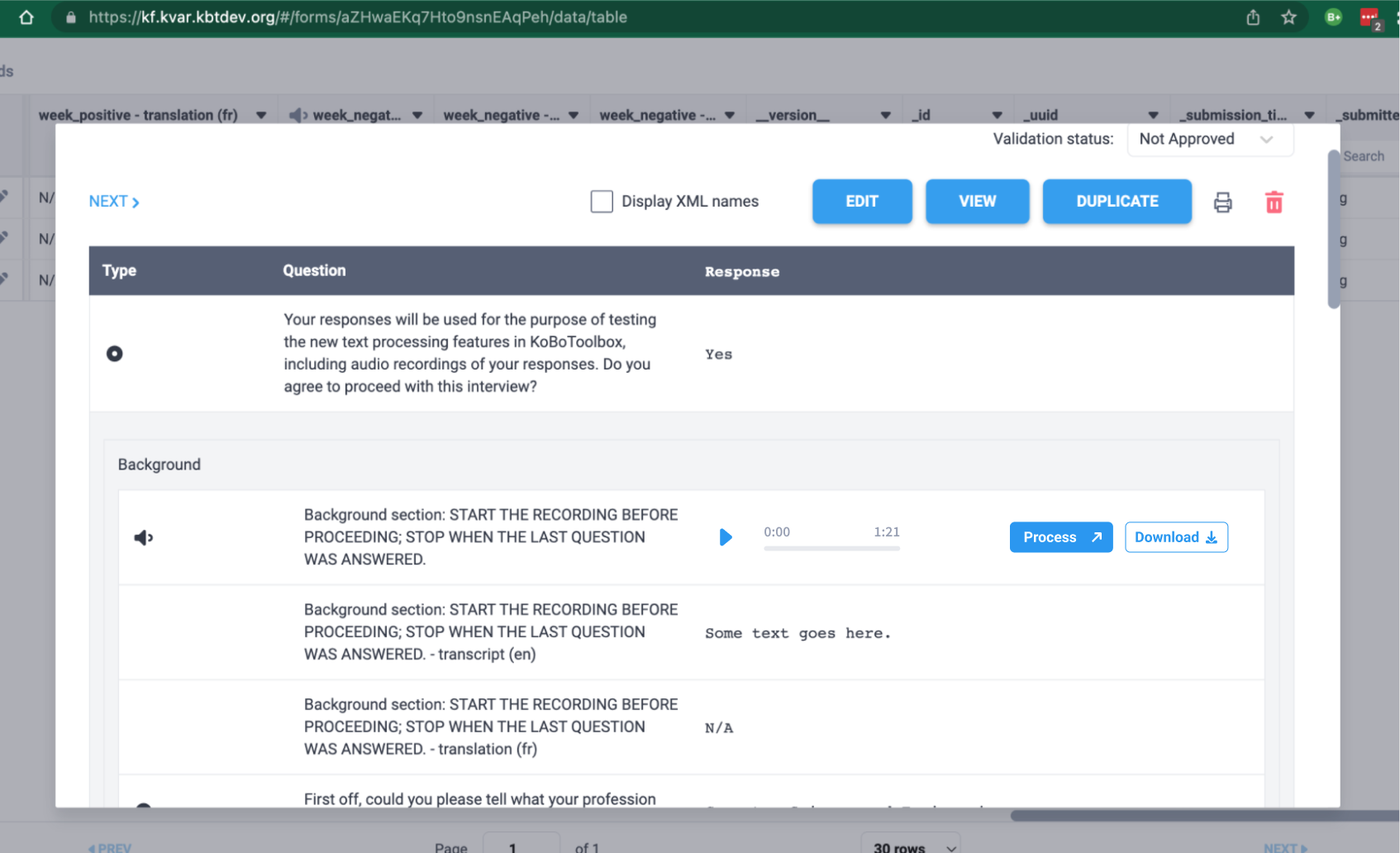Click the Grammarly B+ extension icon

pyautogui.click(x=1331, y=16)
